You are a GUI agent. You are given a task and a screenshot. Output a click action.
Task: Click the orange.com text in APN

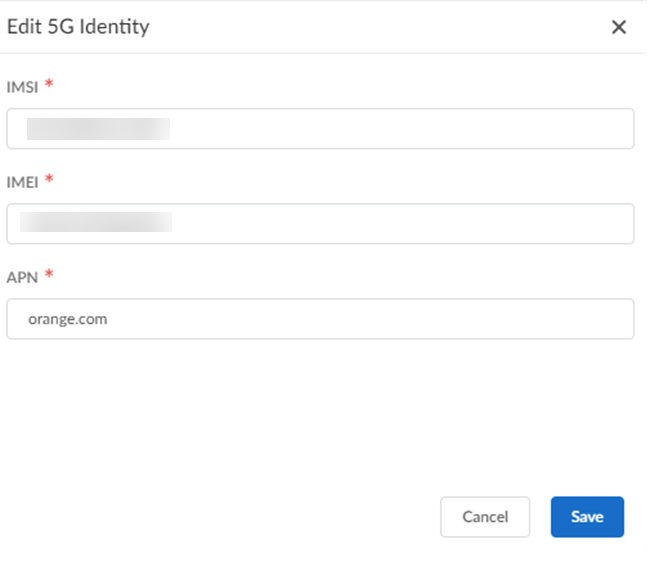pyautogui.click(x=67, y=319)
